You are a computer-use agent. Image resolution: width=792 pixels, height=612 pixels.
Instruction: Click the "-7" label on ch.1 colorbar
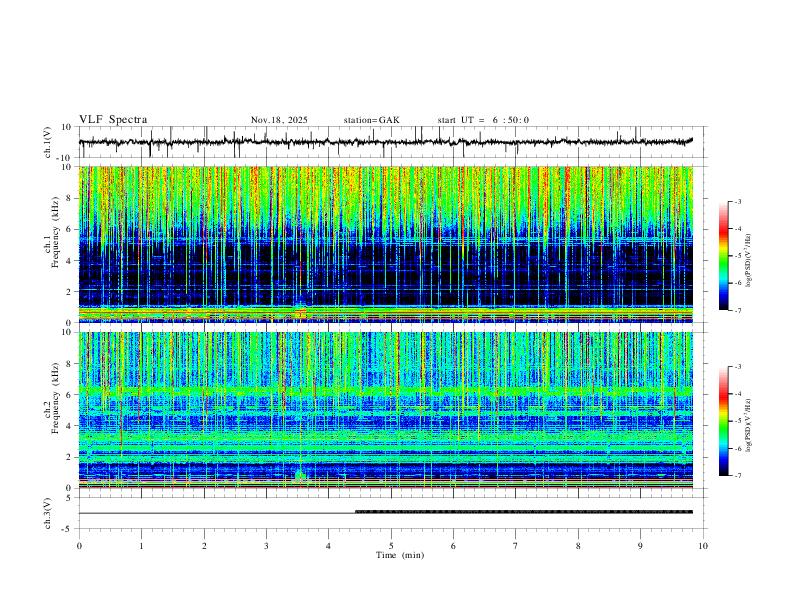tap(737, 311)
